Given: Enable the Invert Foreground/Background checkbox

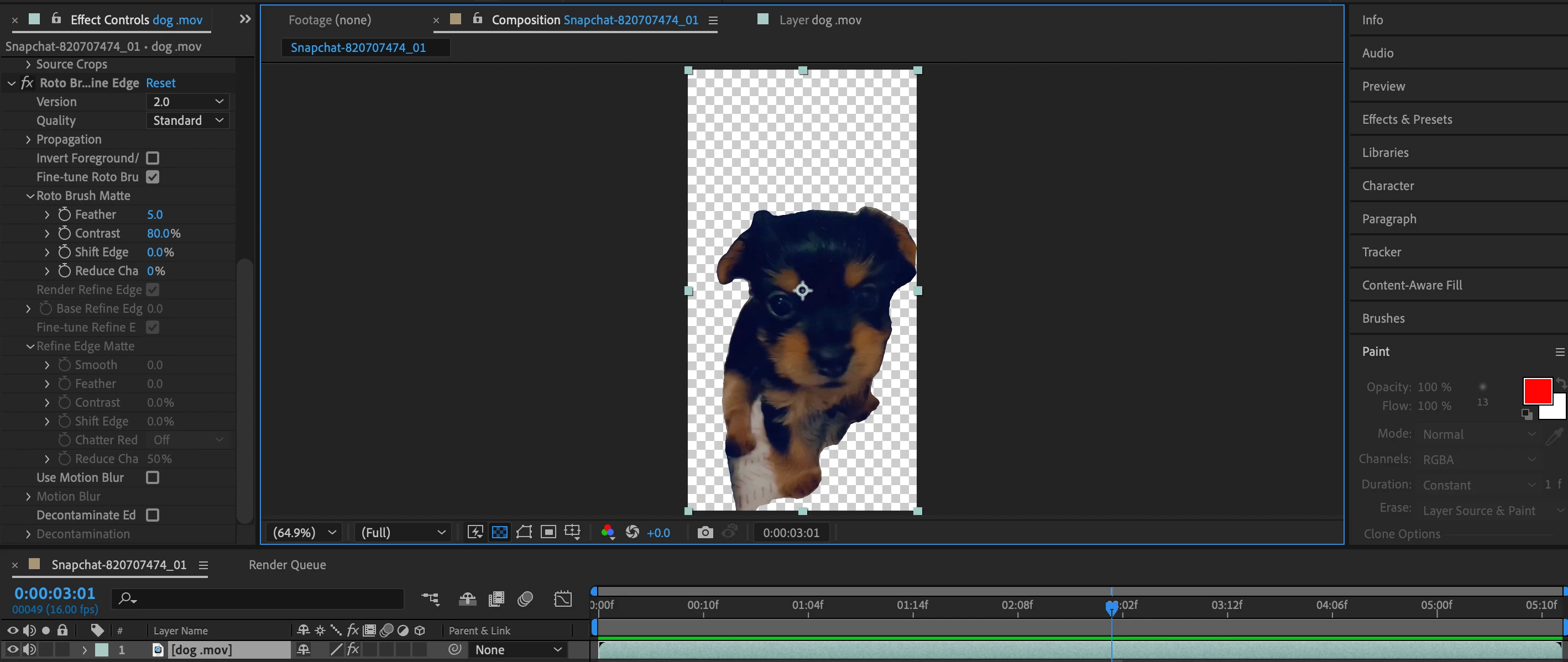Looking at the screenshot, I should [153, 158].
